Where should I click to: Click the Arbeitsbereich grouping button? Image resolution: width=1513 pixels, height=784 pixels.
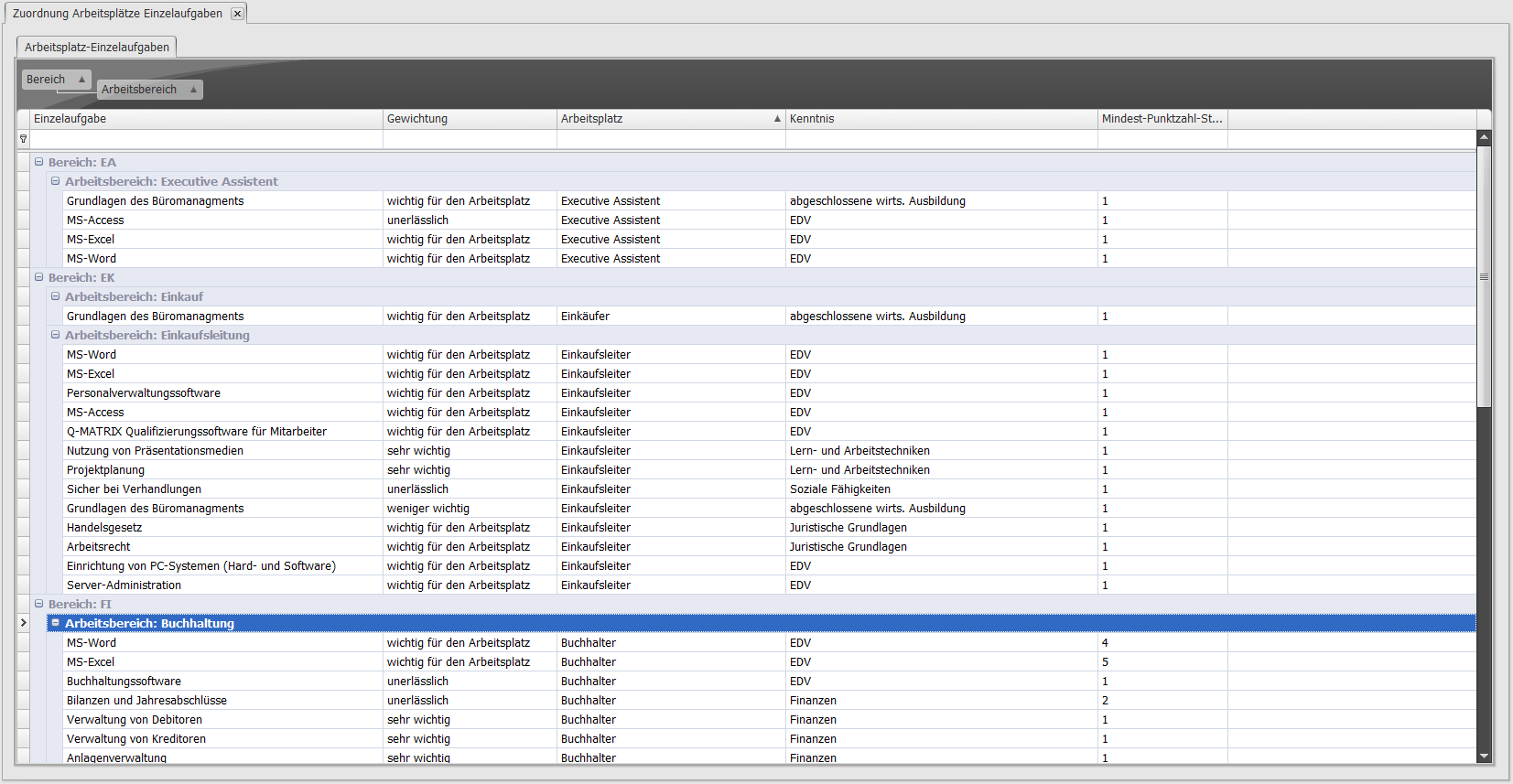click(x=148, y=90)
